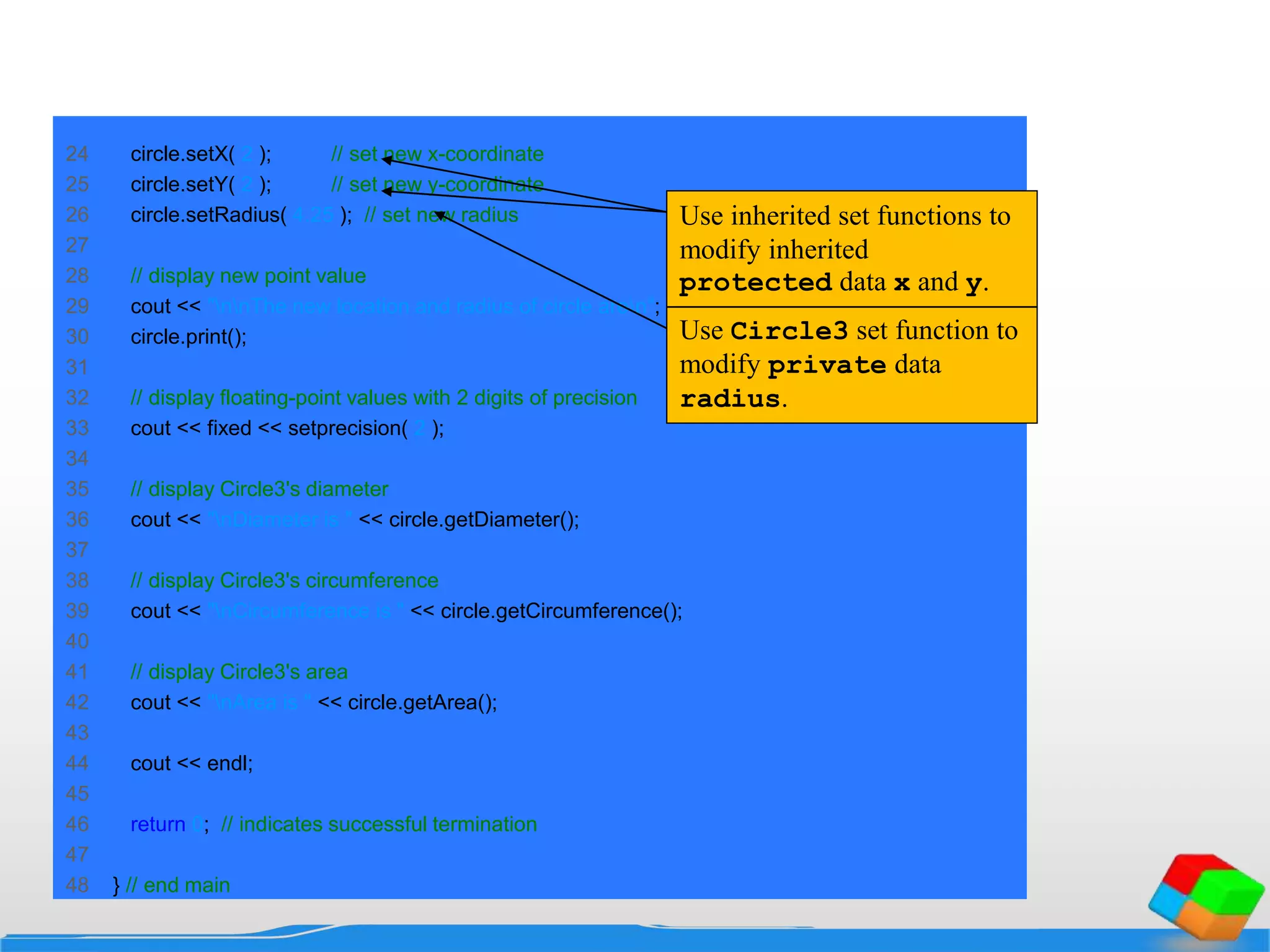This screenshot has width=1270, height=952.
Task: Click the cout << endl statement
Action: coord(192,763)
